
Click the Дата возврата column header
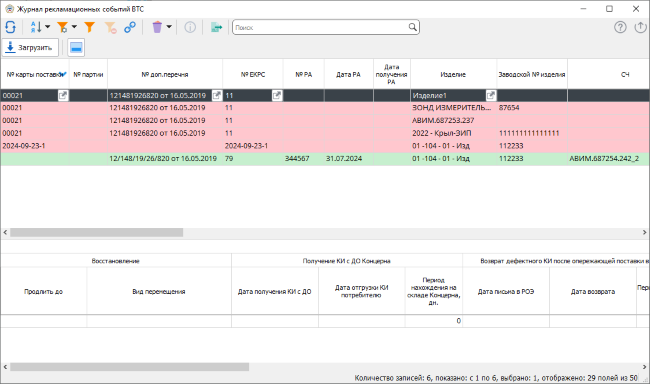(x=593, y=292)
